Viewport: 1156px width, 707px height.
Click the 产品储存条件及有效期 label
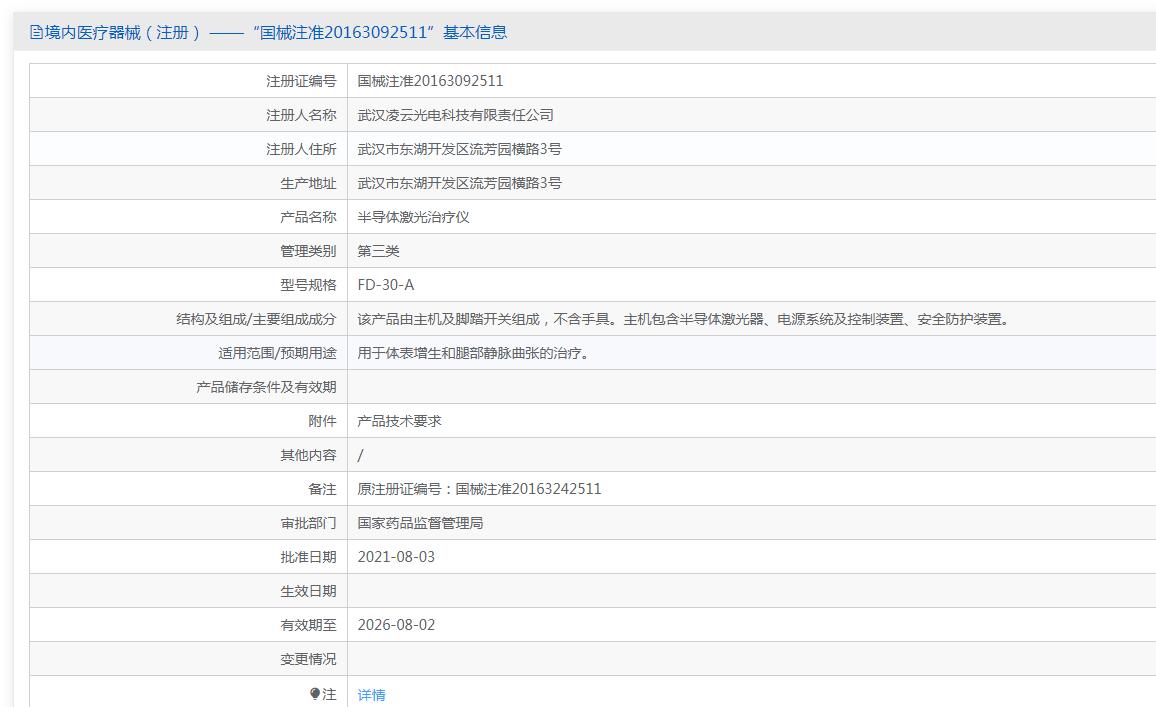(266, 387)
